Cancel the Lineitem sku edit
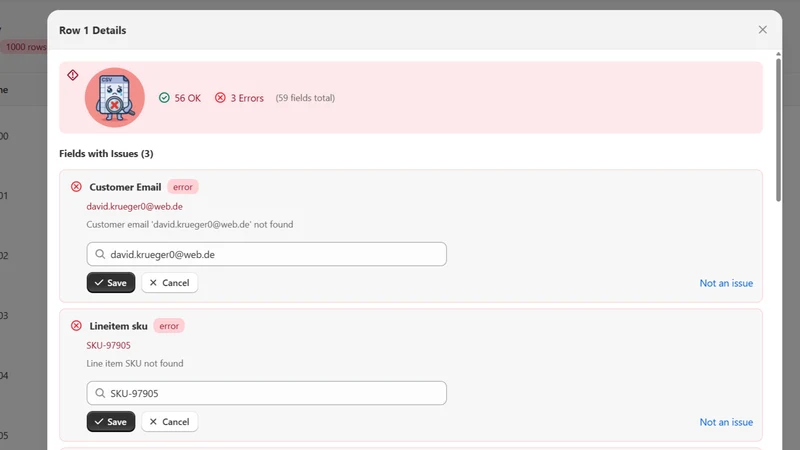Screen dimensions: 800x450 169,421
